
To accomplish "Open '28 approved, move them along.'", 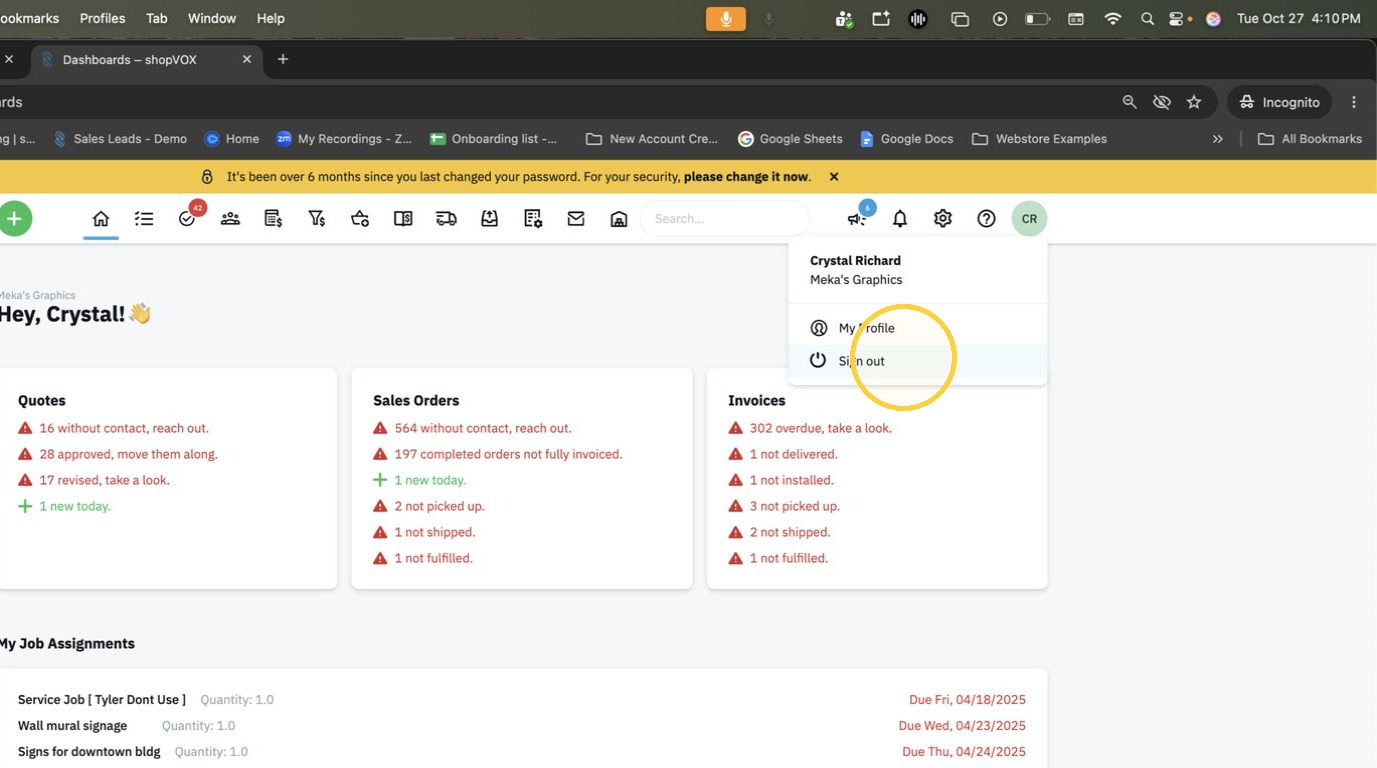I will tap(128, 454).
